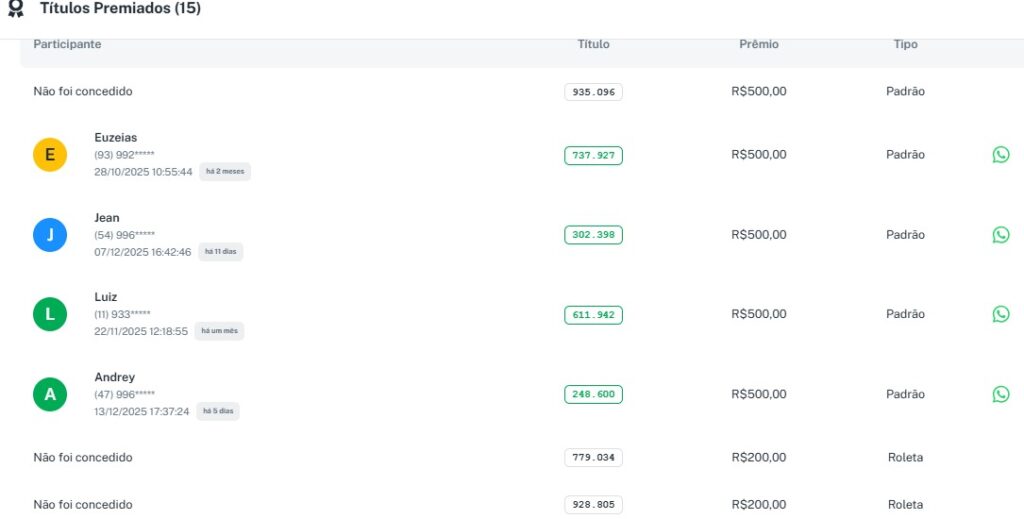The height and width of the screenshot is (519, 1024).
Task: Click the Prêmio column header
Action: tap(759, 45)
